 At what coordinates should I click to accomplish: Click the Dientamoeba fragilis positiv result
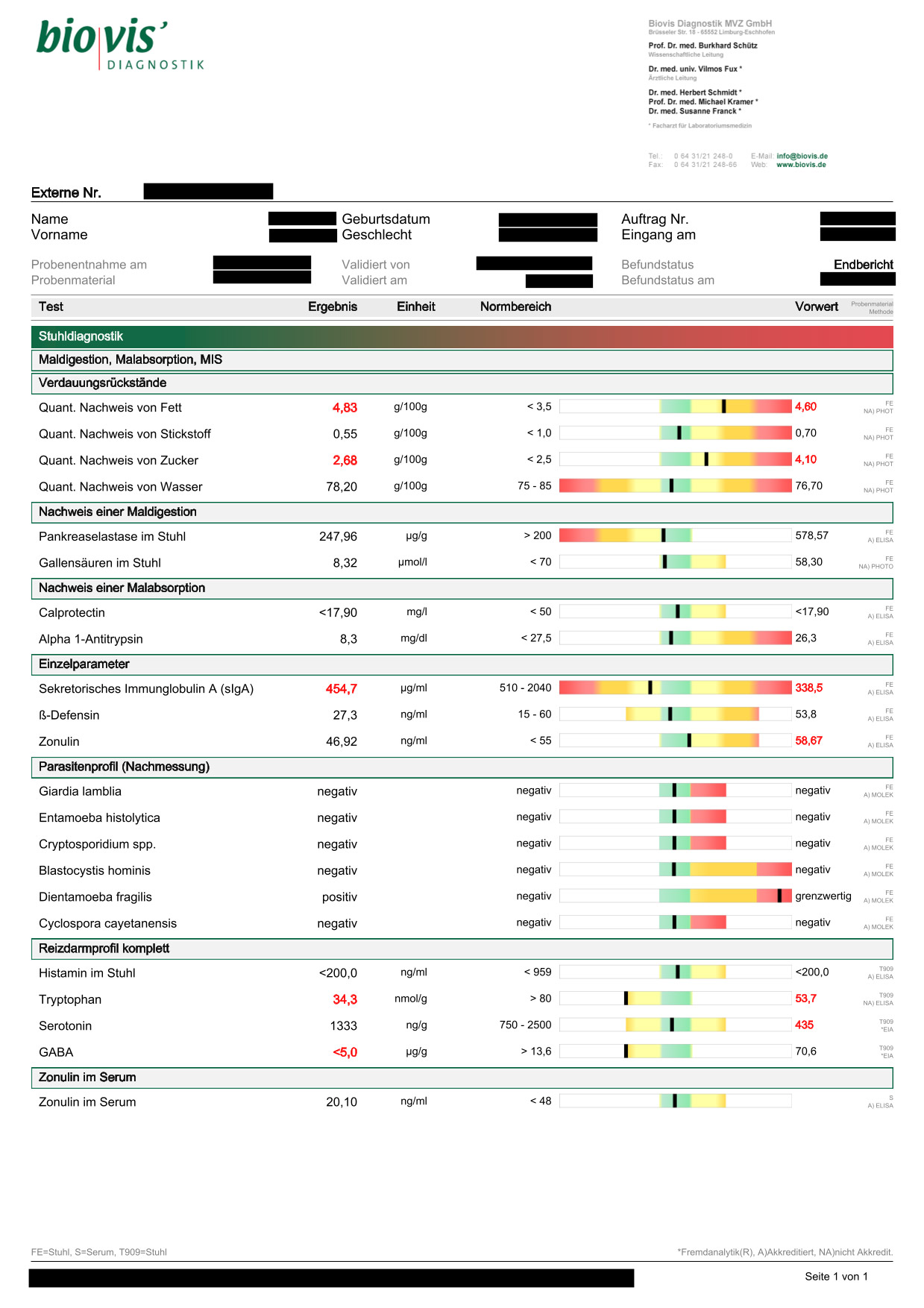click(x=339, y=897)
